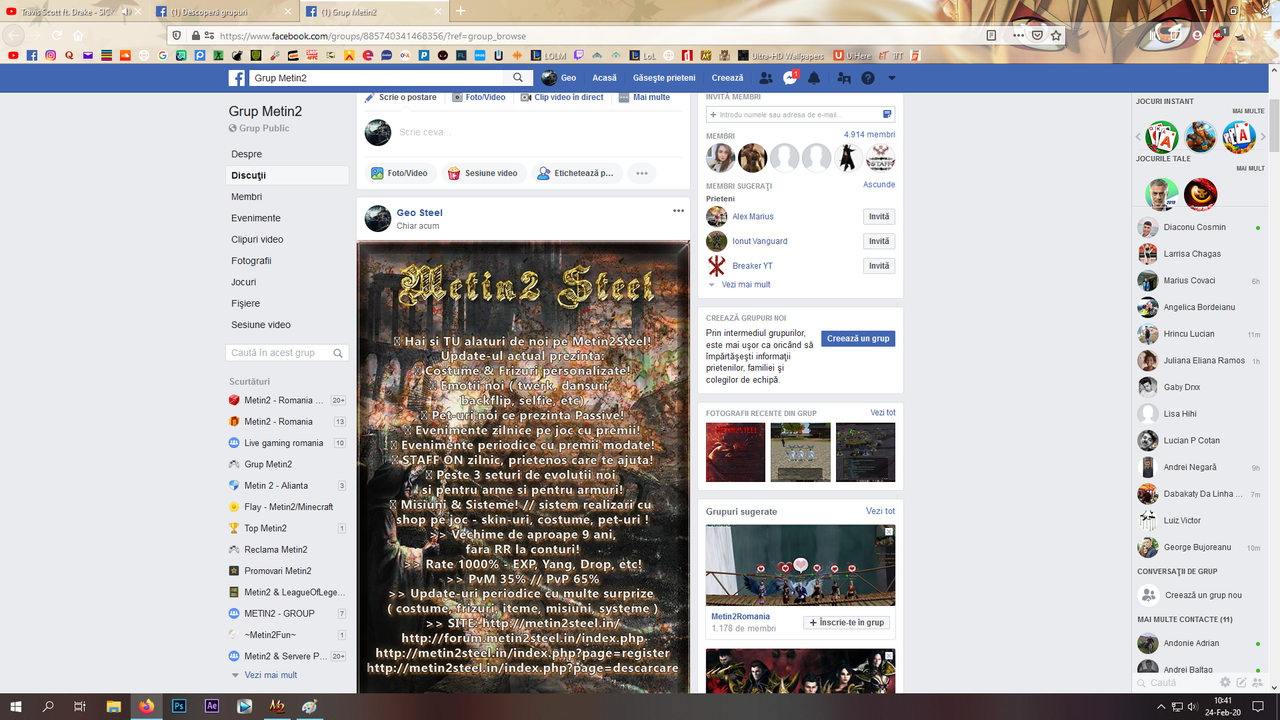Click the 'Etichetează p...' tag button
The width and height of the screenshot is (1280, 720).
click(576, 173)
